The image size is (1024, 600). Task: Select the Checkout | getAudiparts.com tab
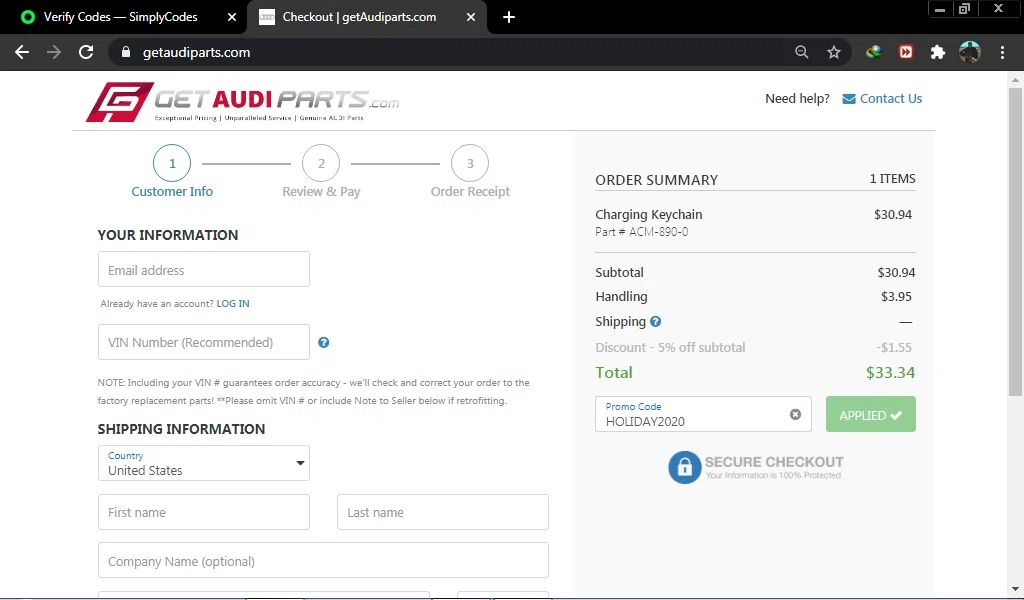[359, 17]
